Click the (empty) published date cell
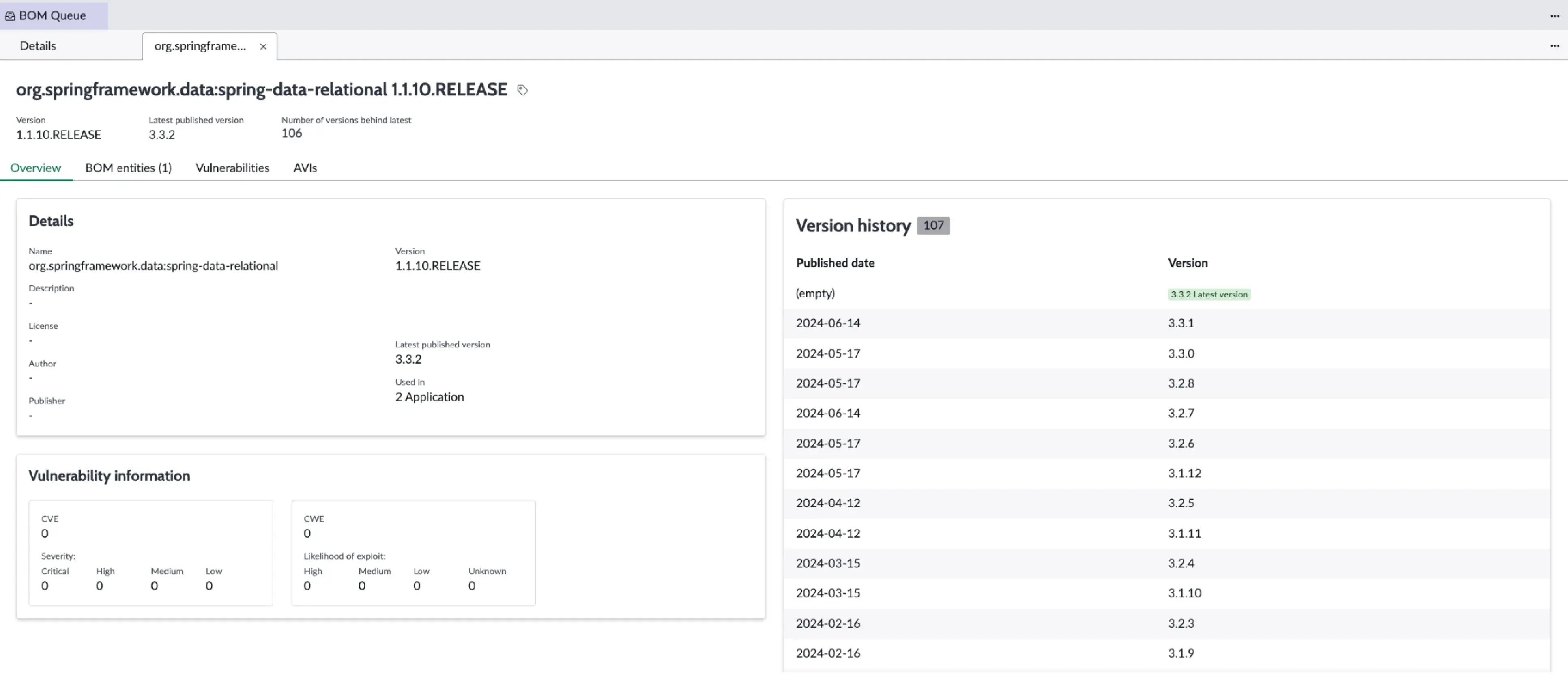 815,293
